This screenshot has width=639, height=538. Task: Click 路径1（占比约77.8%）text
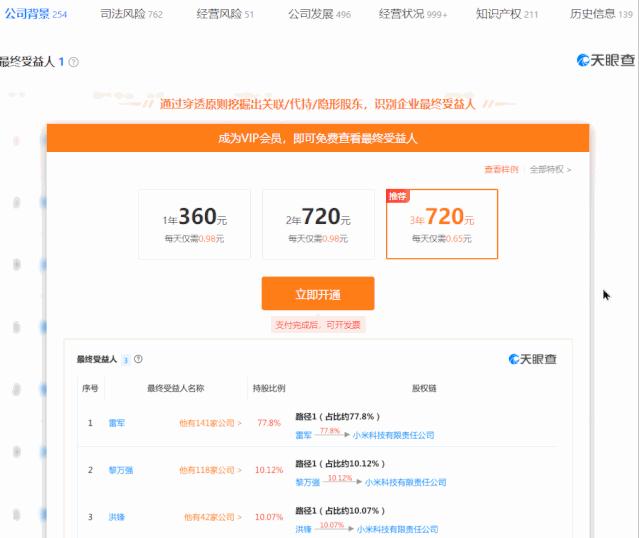click(337, 417)
